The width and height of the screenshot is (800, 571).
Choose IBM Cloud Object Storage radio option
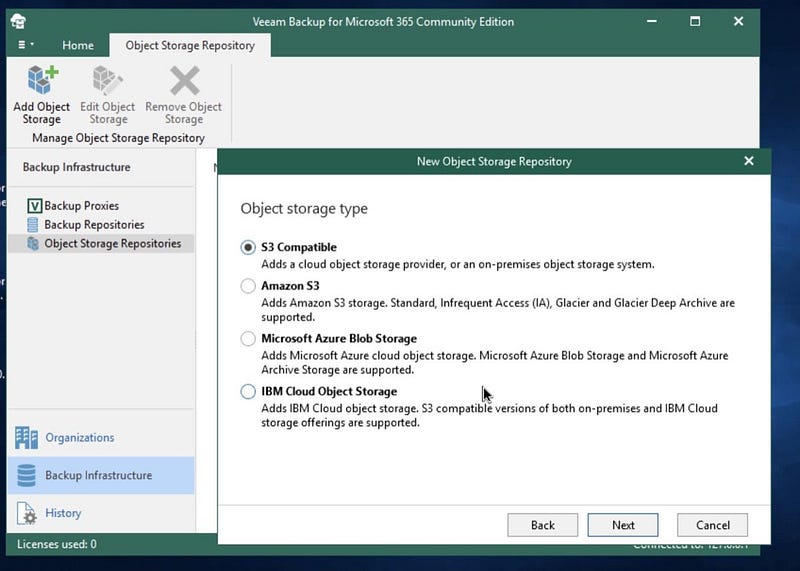248,391
